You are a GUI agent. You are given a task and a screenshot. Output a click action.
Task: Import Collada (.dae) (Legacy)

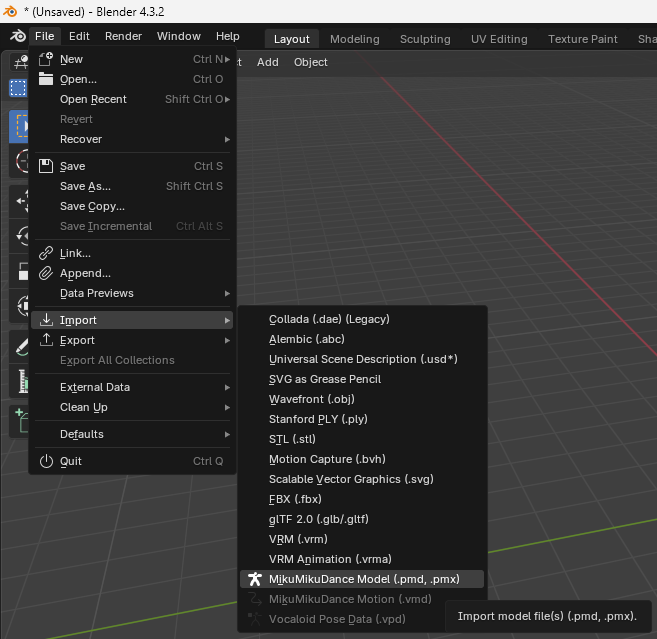[362, 319]
